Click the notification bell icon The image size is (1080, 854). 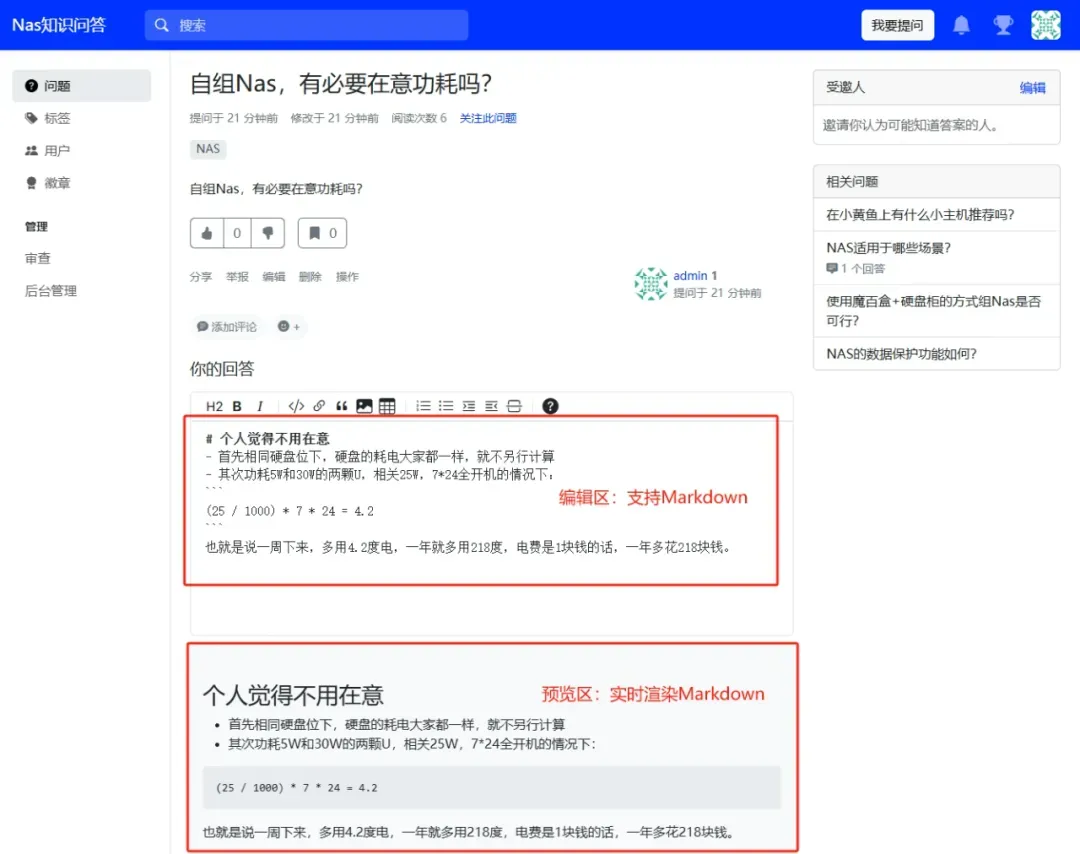961,26
